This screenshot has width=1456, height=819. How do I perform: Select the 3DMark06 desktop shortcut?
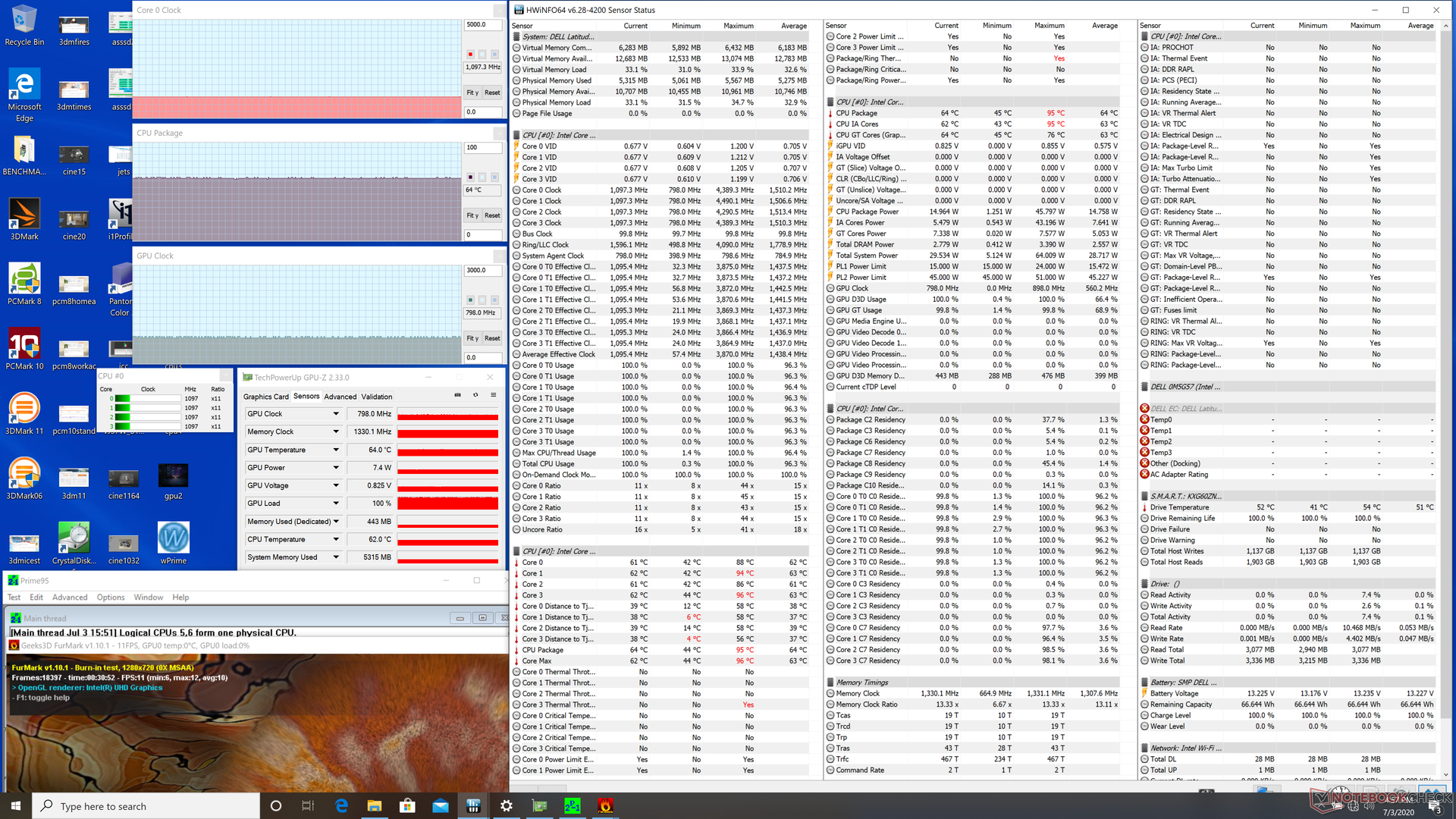(24, 479)
